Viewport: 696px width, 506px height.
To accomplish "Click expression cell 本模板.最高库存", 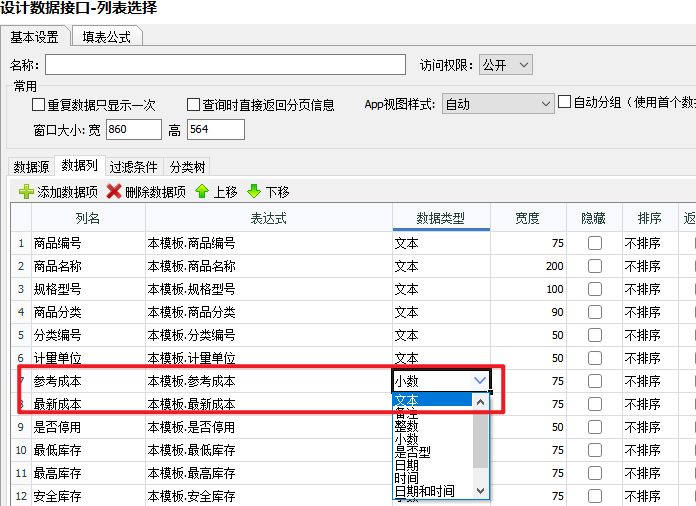I will (269, 473).
